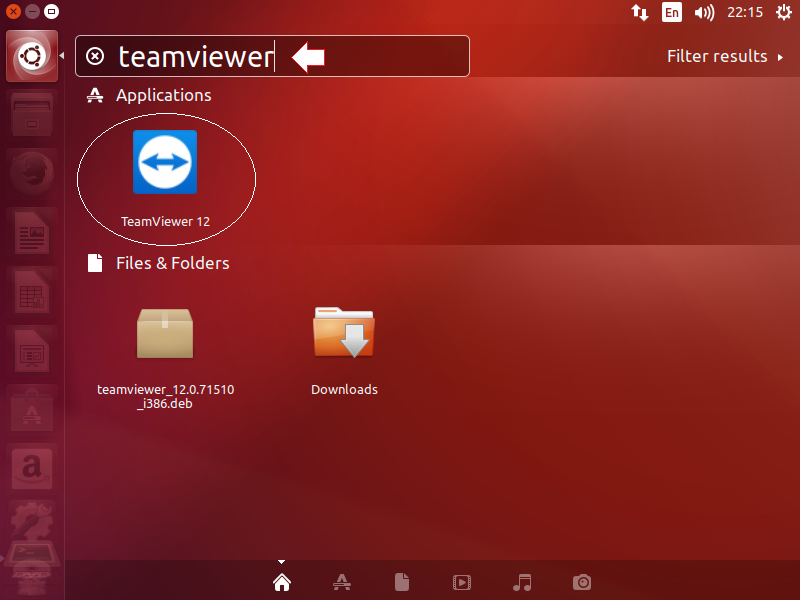This screenshot has width=800, height=600.
Task: Switch to the Applications lens
Action: coord(342,582)
